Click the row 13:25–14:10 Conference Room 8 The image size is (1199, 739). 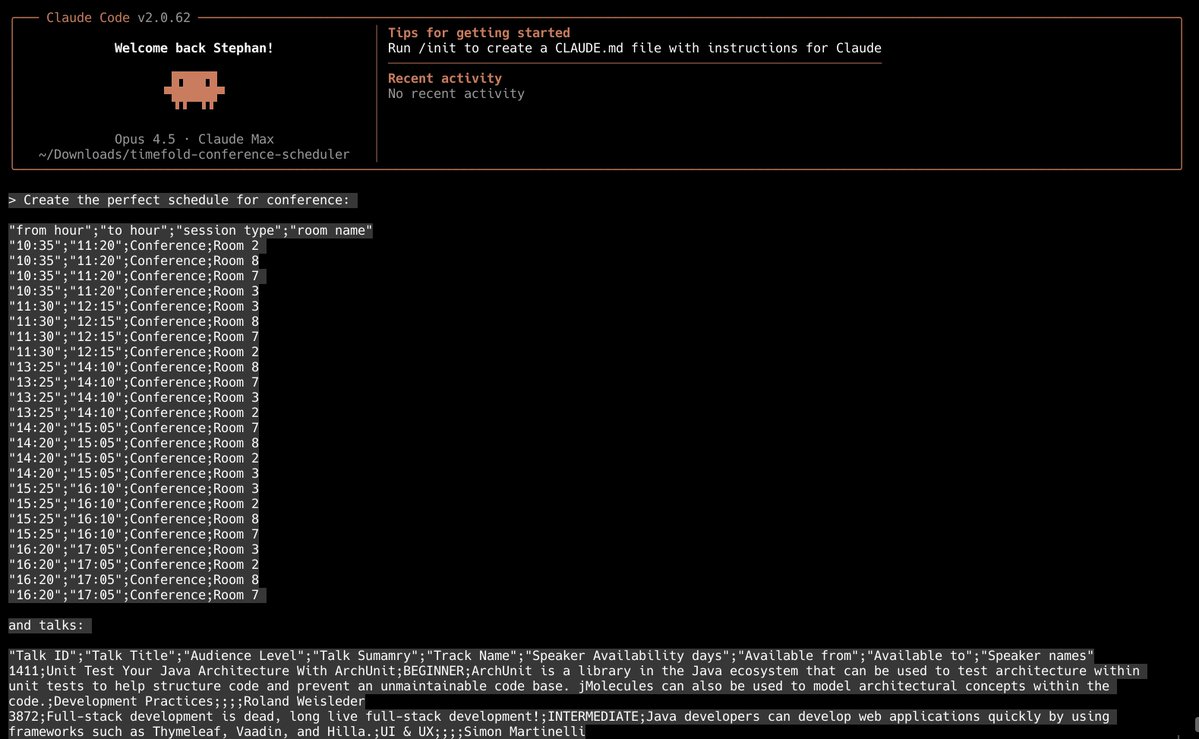pos(134,367)
